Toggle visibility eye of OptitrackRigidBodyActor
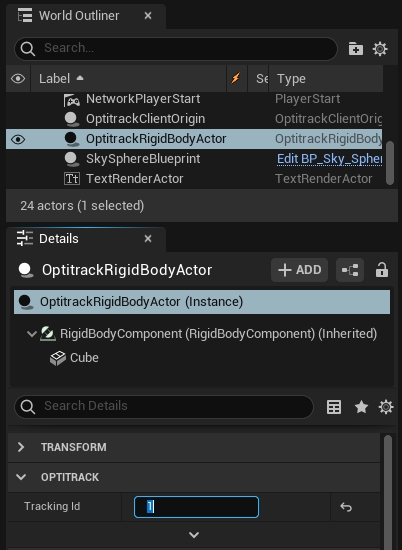 [x=18, y=139]
